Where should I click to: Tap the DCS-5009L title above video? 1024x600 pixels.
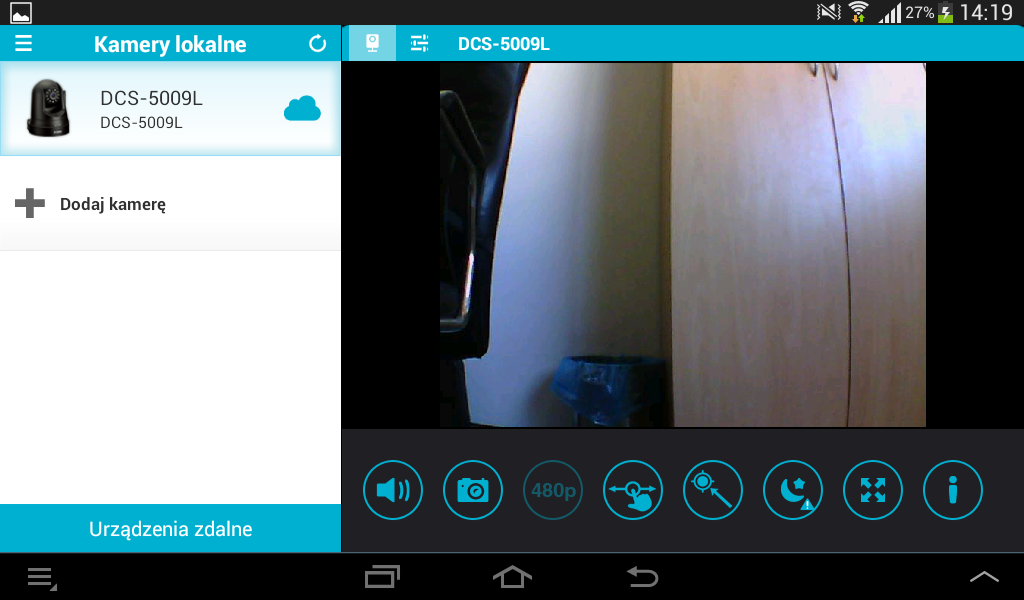coord(504,44)
